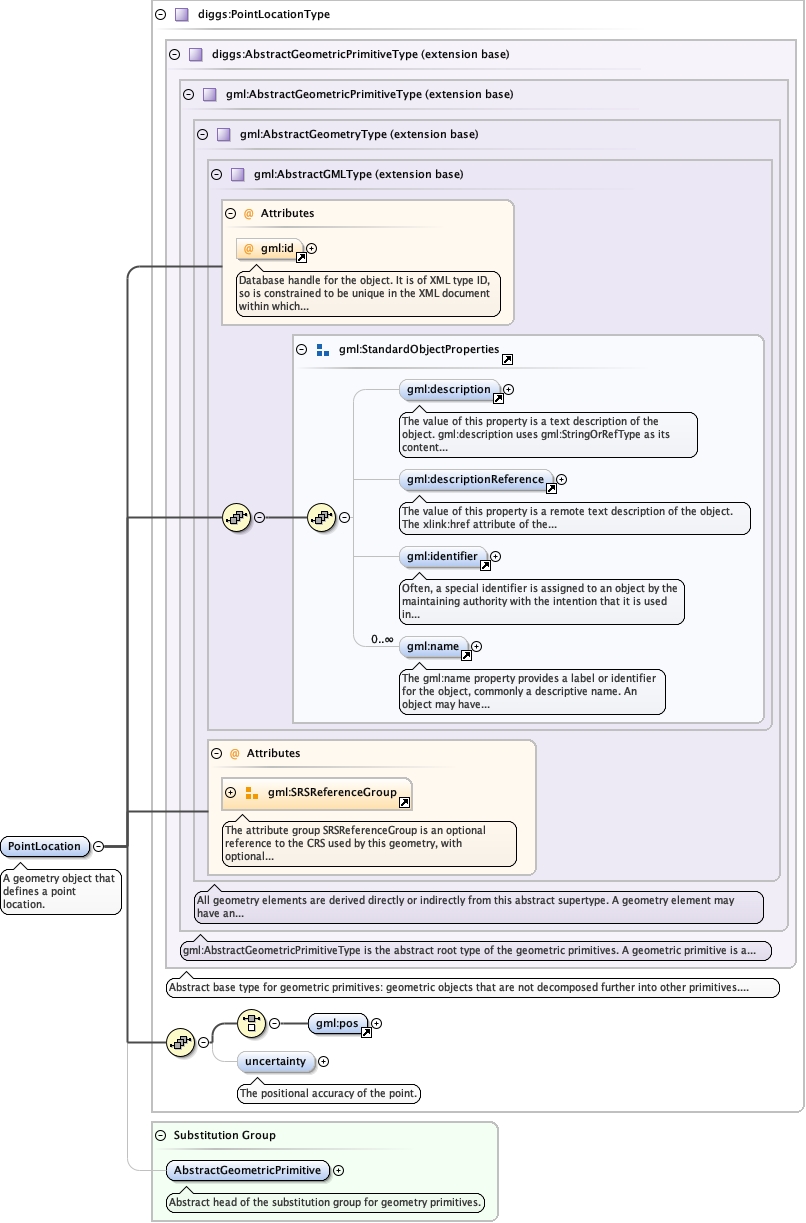Expand the gml:SRSReferenceGroup attribute group

coord(231,793)
